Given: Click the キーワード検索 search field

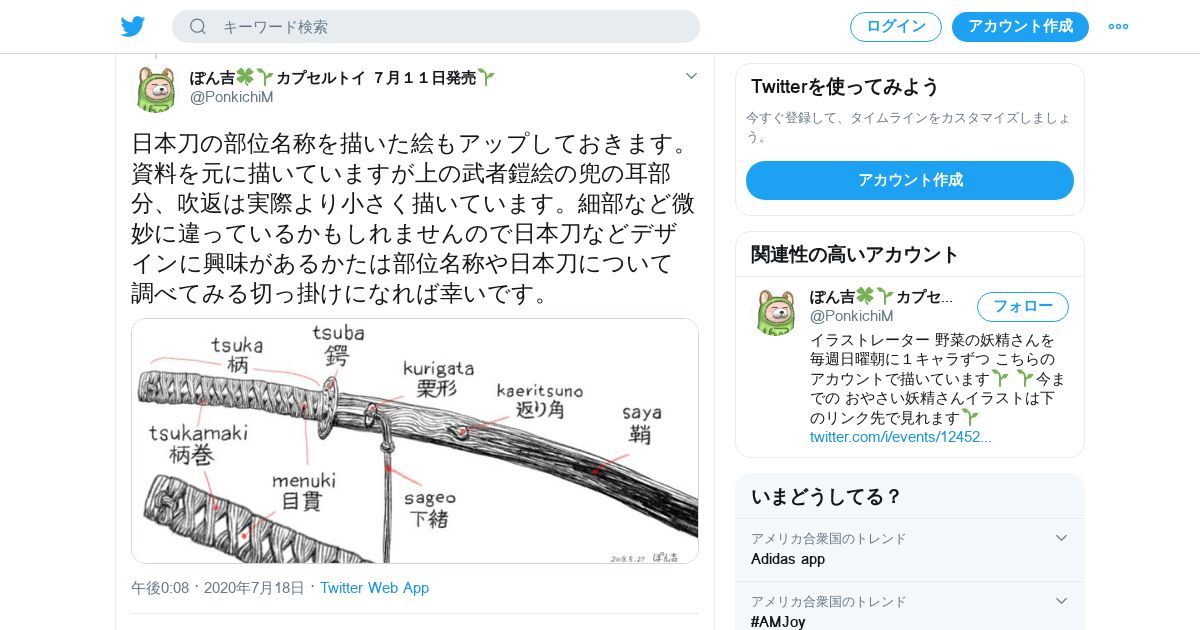Looking at the screenshot, I should pos(436,27).
